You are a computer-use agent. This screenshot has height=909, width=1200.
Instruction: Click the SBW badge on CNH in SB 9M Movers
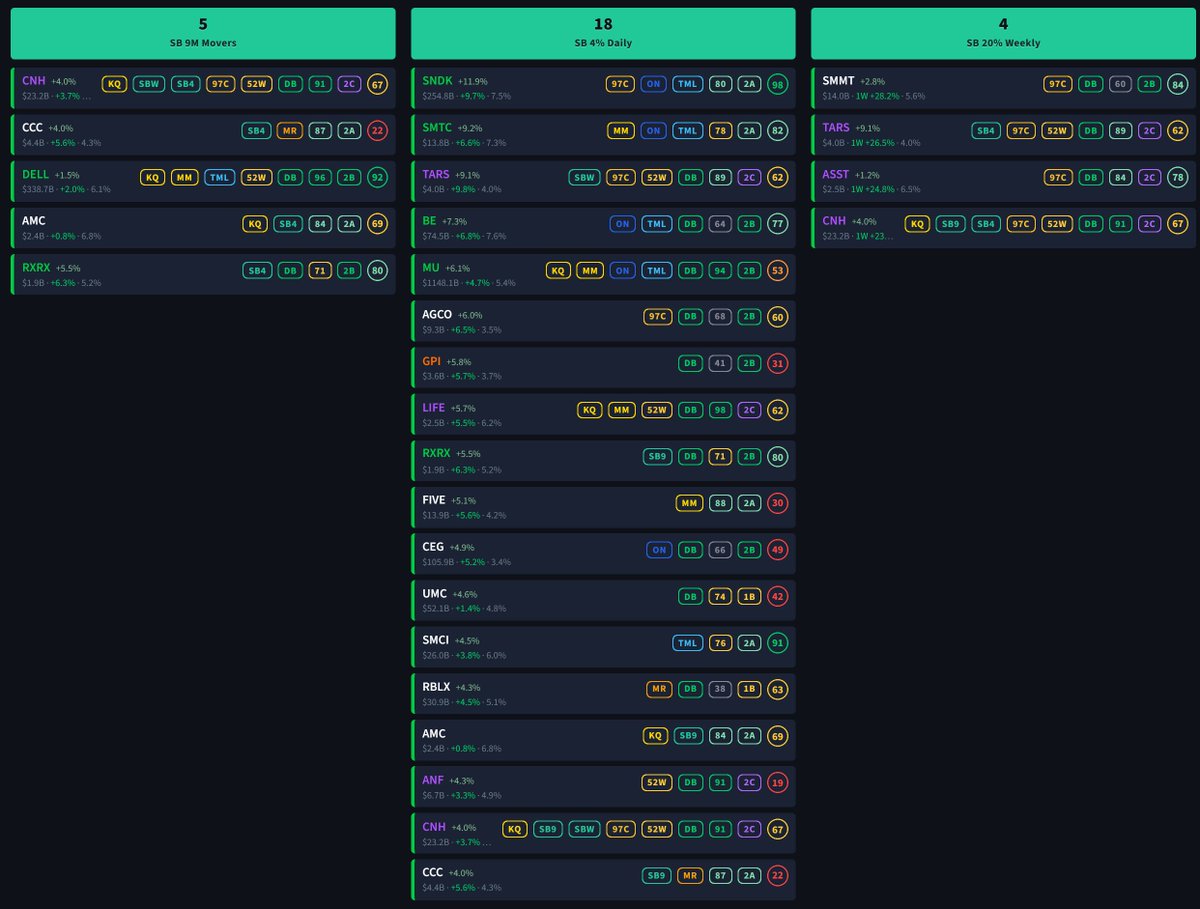coord(148,84)
